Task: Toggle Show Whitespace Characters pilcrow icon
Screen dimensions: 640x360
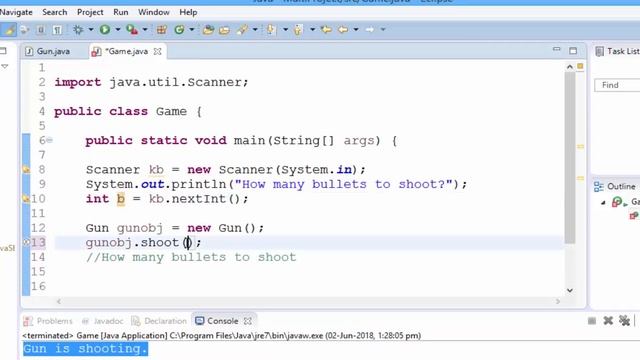Action: tap(58, 29)
